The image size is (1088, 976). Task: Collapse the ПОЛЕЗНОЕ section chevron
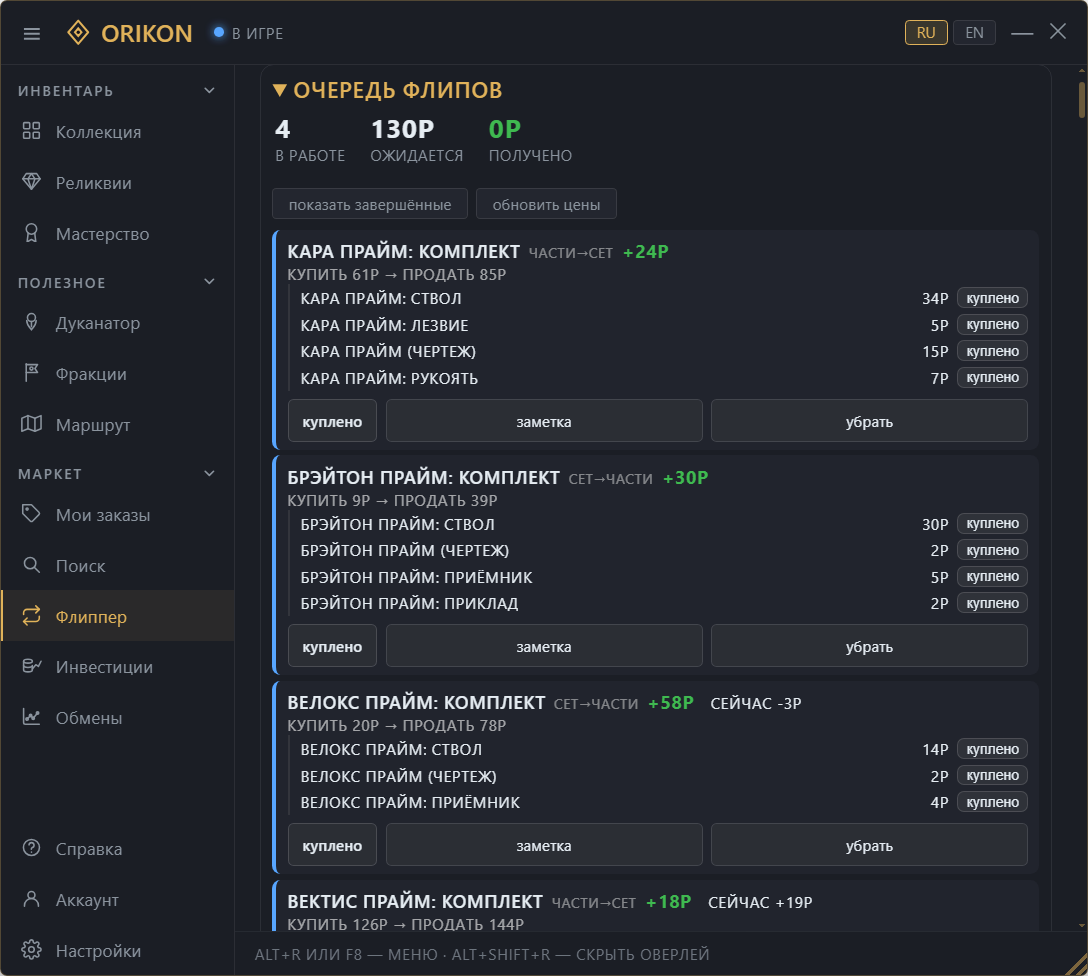tap(210, 282)
